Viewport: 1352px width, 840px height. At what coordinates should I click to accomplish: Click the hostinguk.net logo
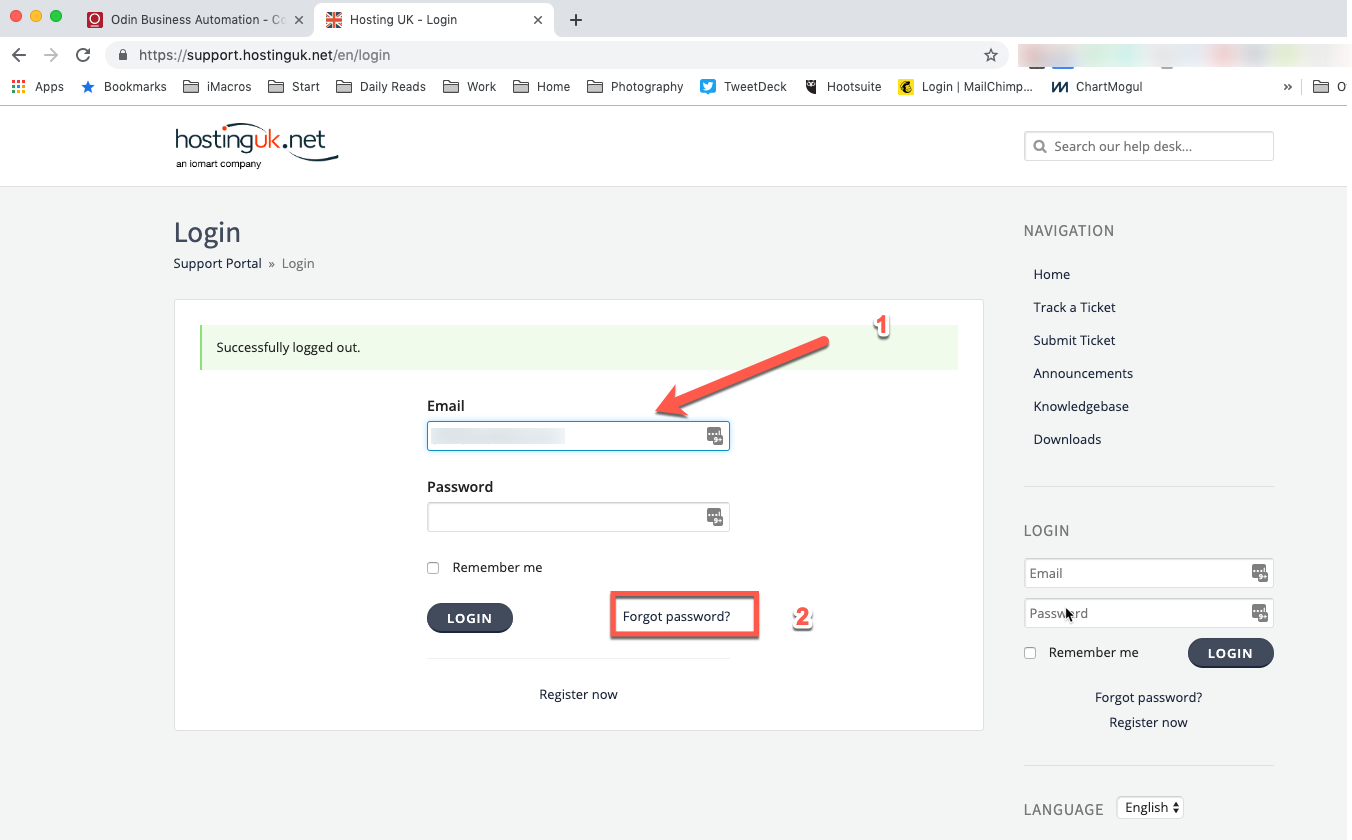coord(256,146)
